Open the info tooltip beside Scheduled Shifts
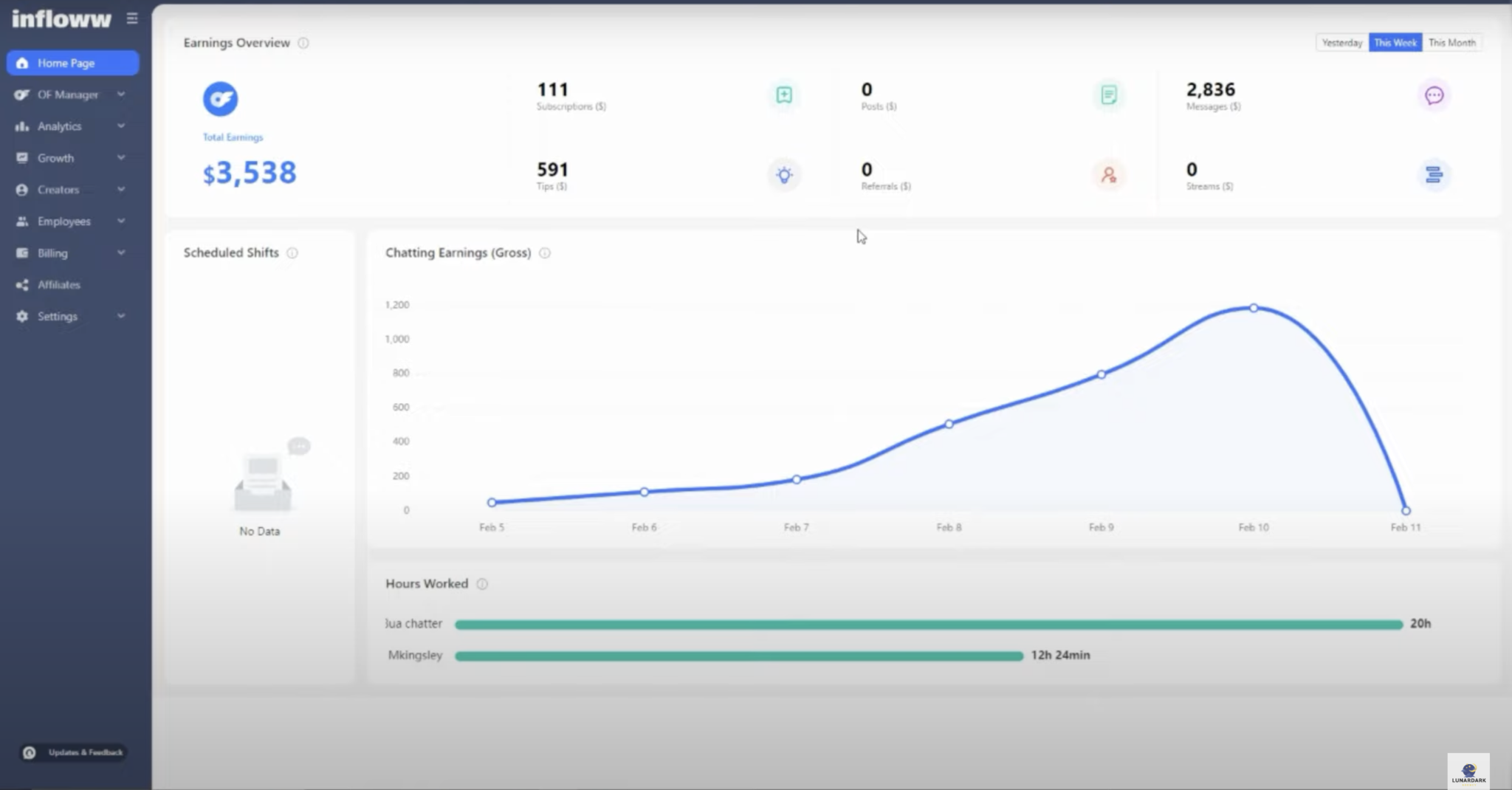1512x790 pixels. (292, 253)
